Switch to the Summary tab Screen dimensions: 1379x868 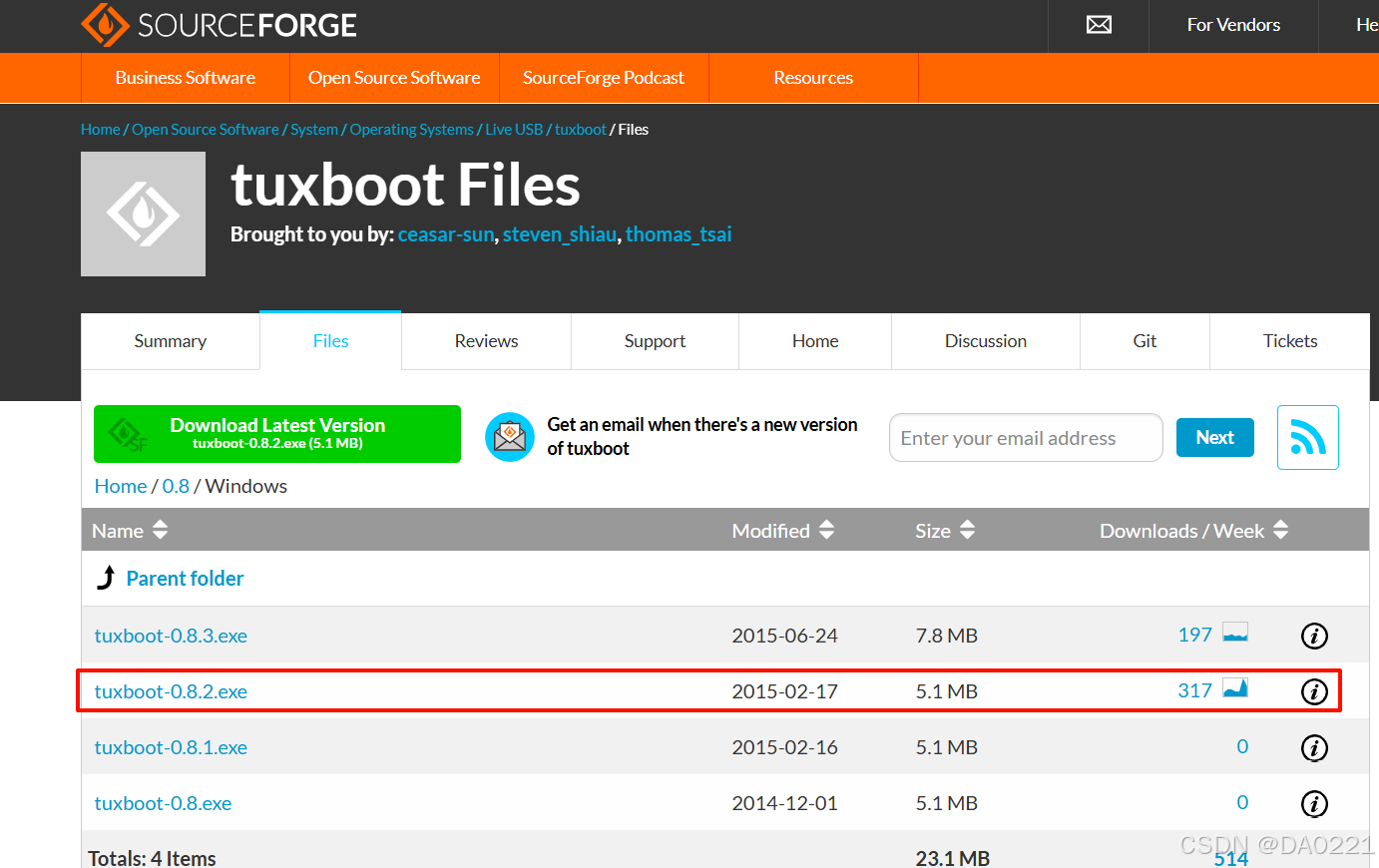tap(171, 341)
